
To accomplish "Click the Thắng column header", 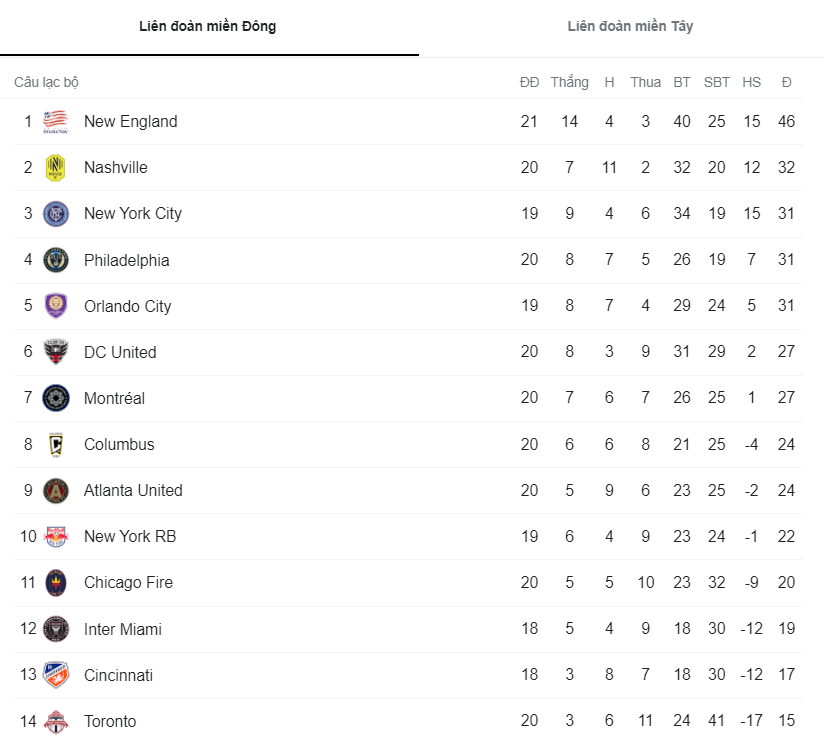I will point(570,82).
